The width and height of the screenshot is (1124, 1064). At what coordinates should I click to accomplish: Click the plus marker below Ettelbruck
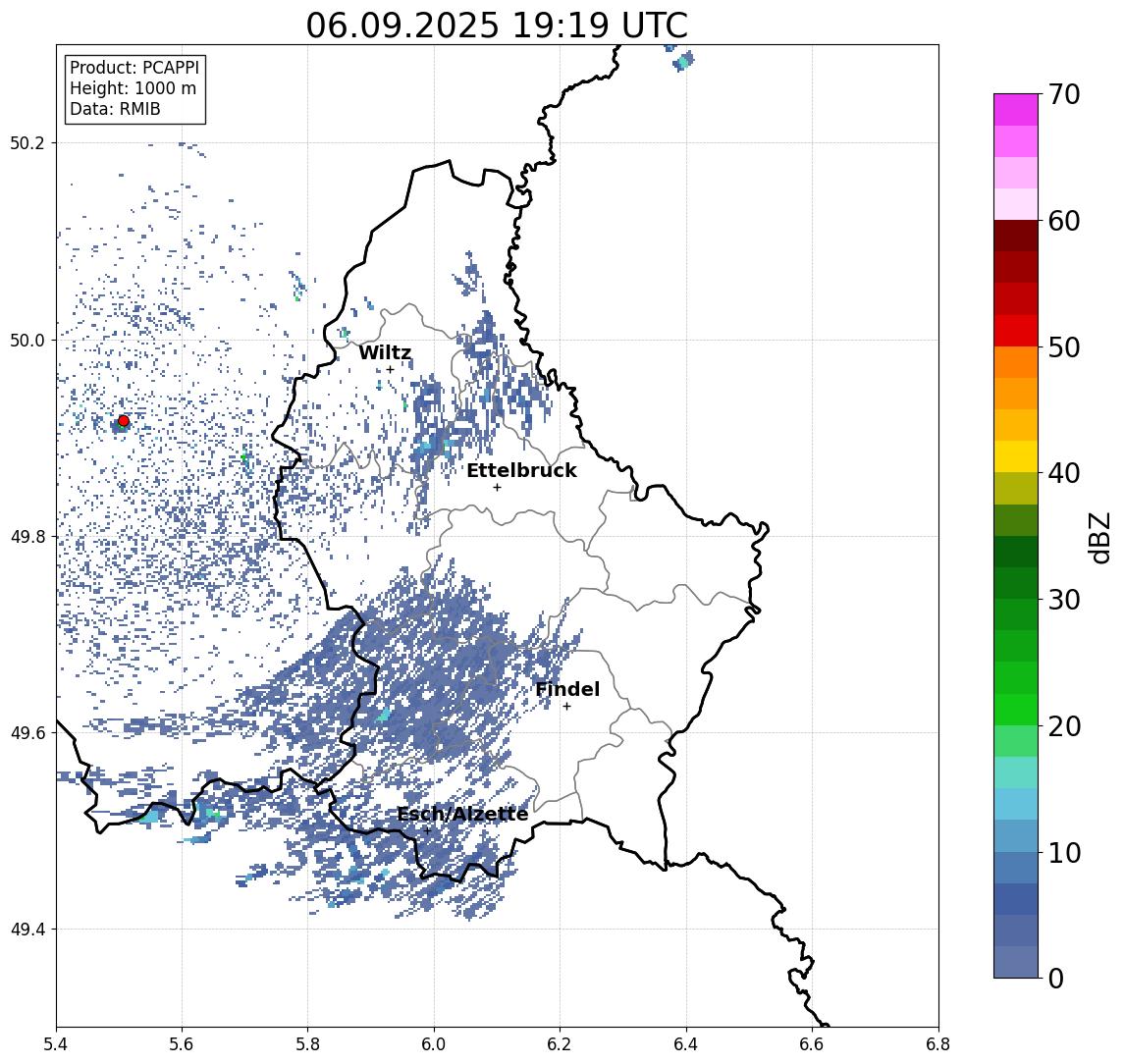(497, 488)
